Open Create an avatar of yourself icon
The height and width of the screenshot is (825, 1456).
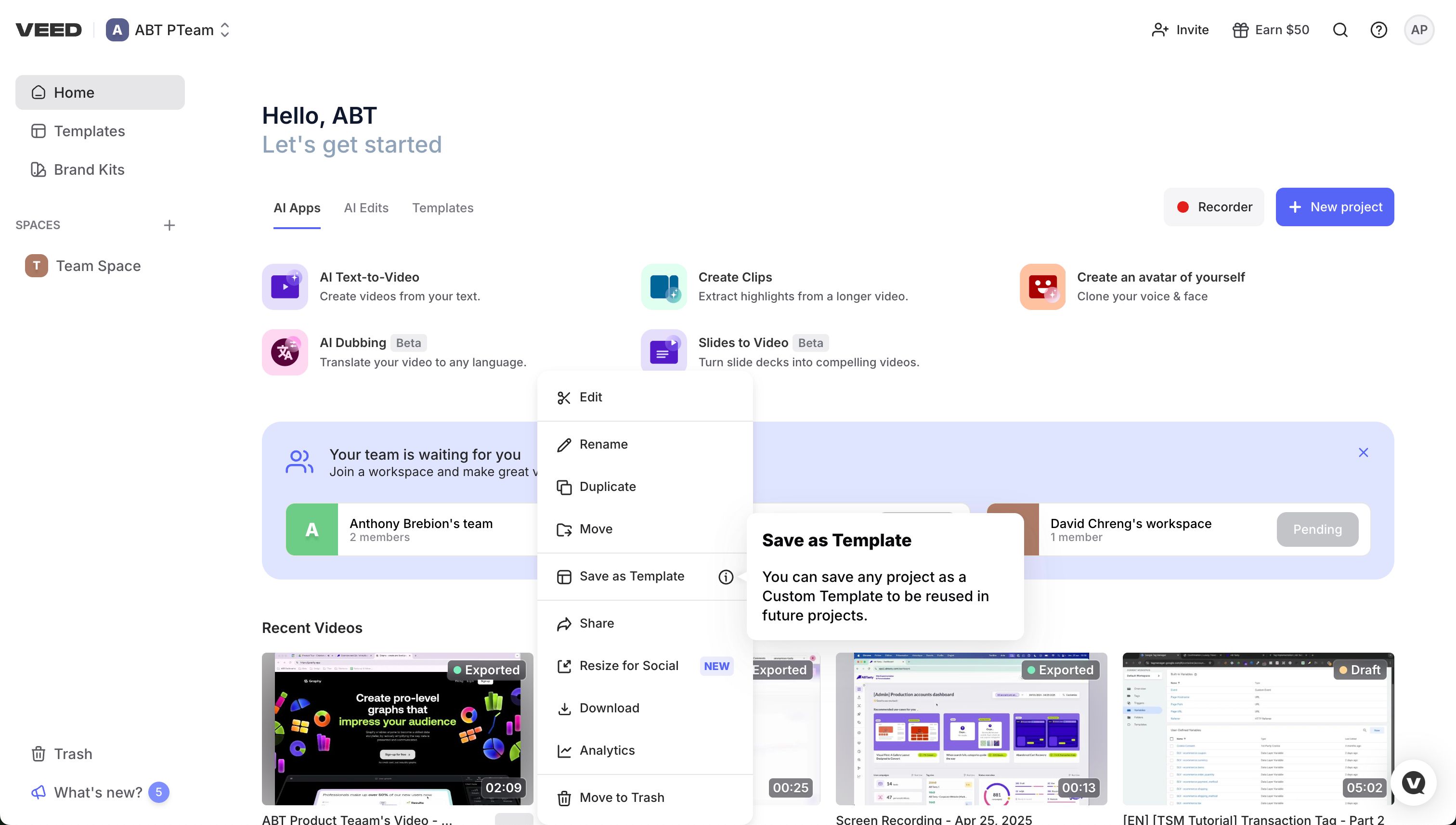click(1042, 287)
